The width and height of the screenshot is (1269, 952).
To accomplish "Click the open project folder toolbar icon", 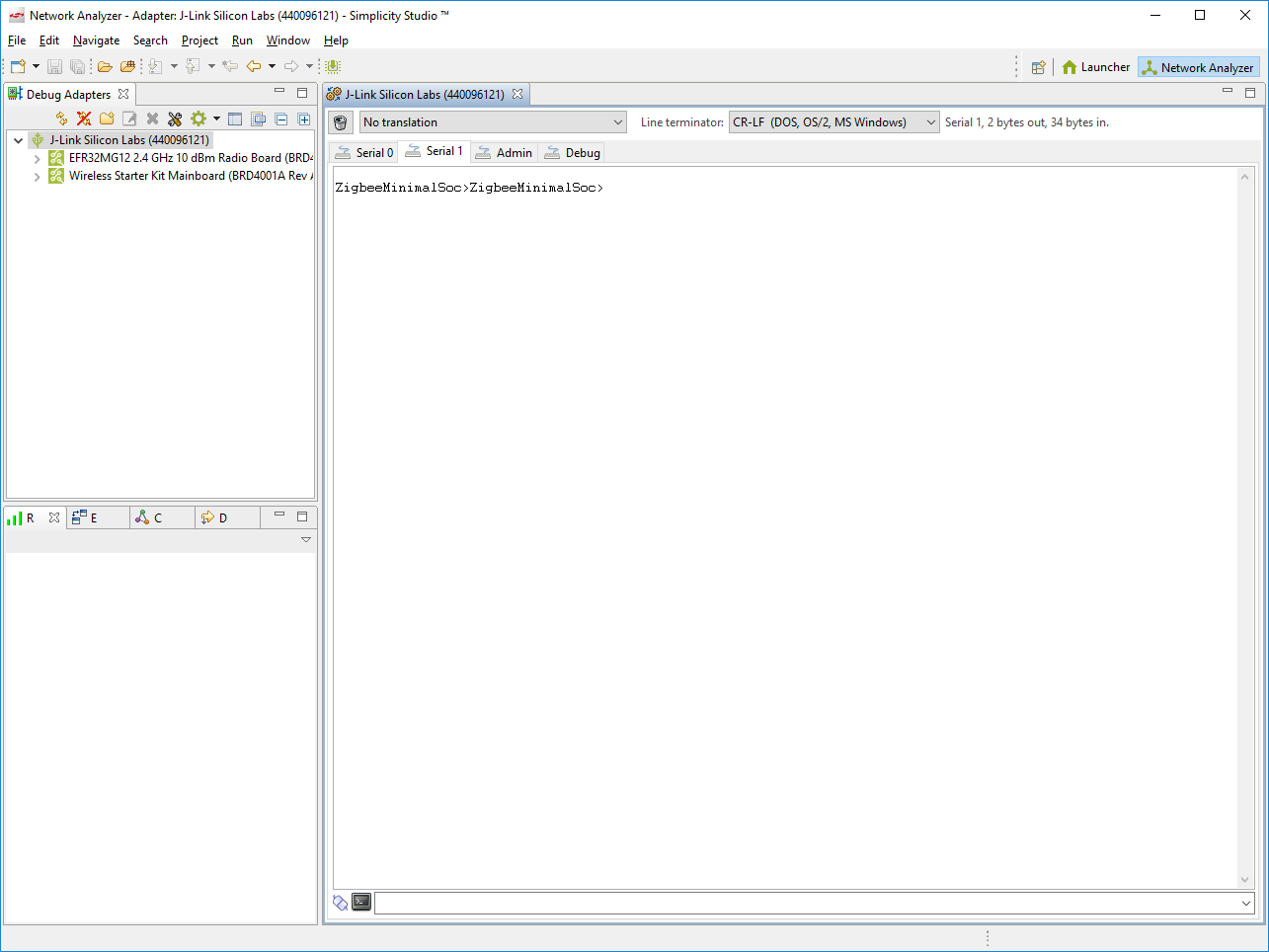I will tap(127, 66).
